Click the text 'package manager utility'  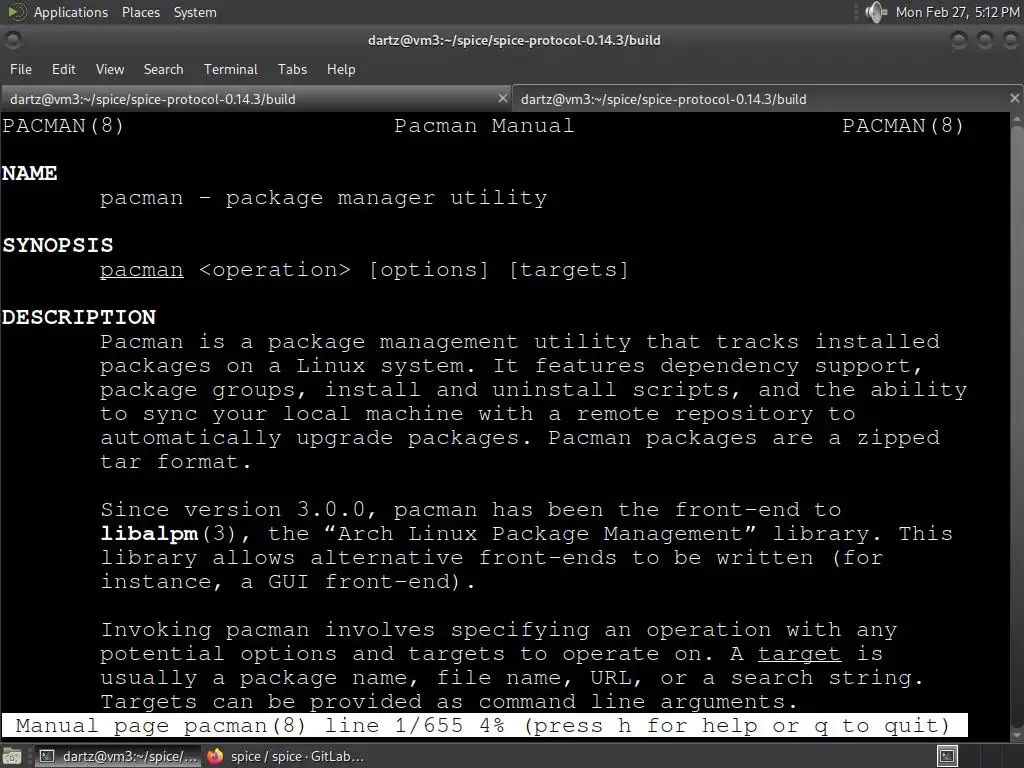coord(387,198)
